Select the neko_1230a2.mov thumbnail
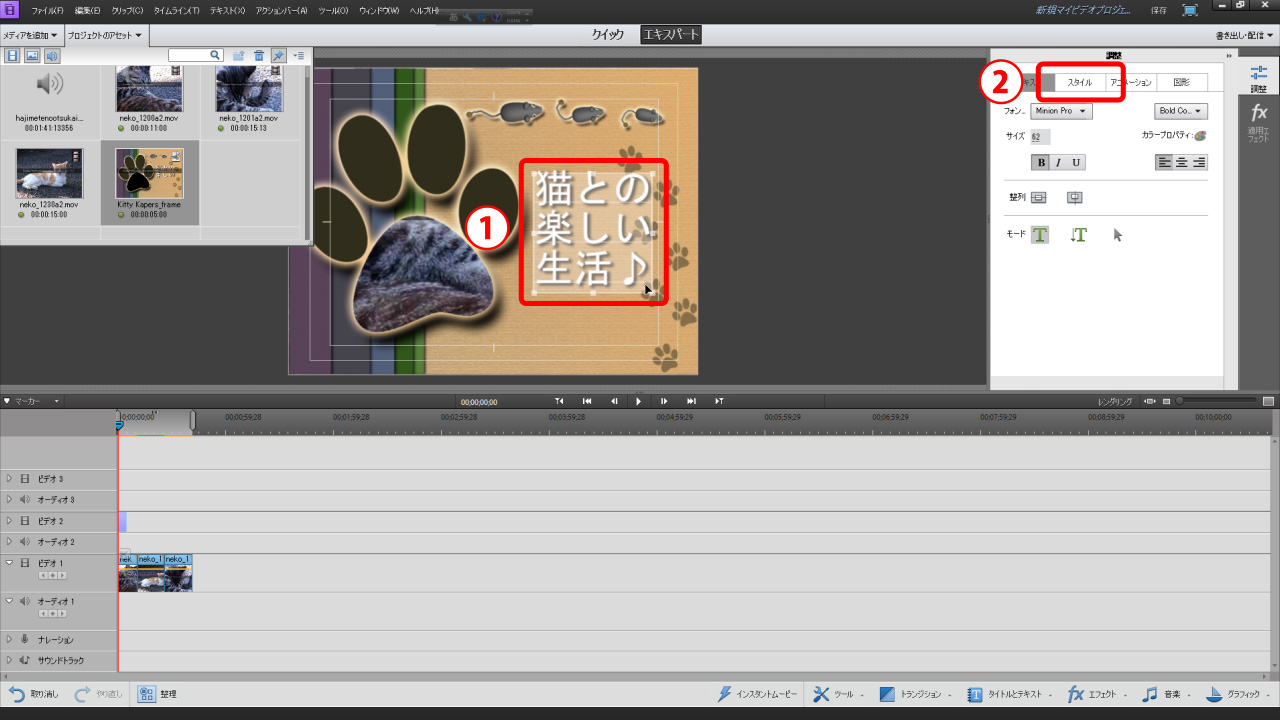The height and width of the screenshot is (720, 1280). [x=48, y=174]
